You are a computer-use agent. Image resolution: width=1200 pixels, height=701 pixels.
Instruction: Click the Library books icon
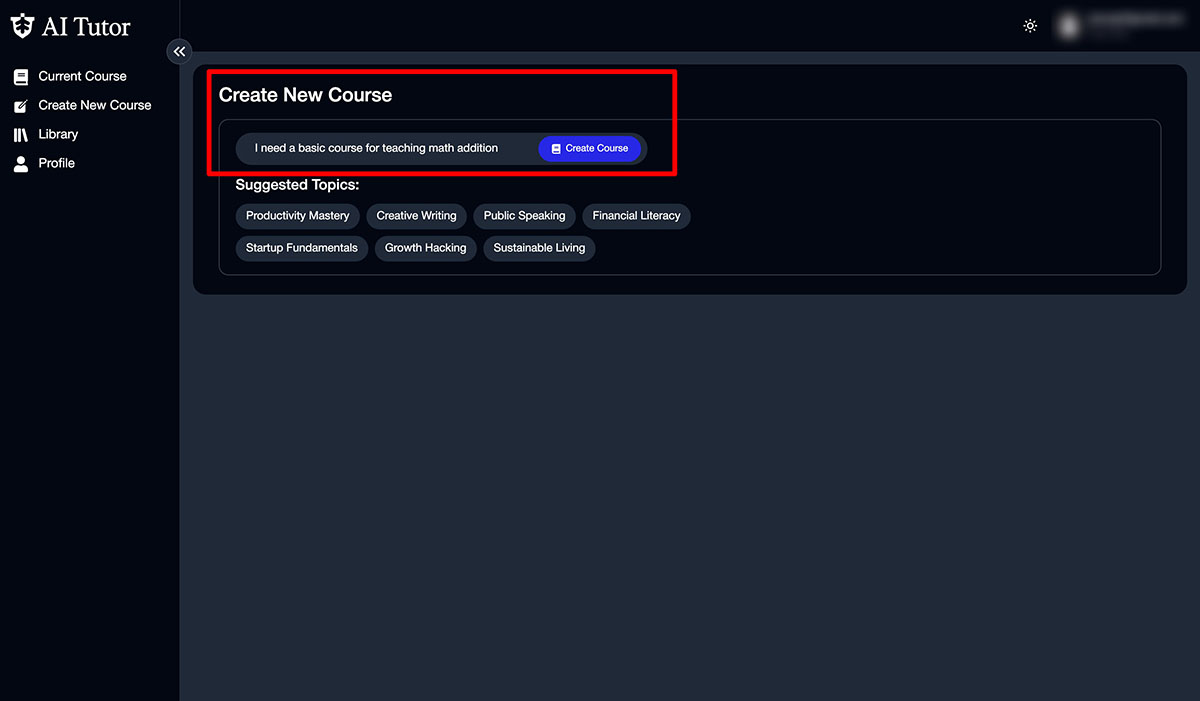21,135
